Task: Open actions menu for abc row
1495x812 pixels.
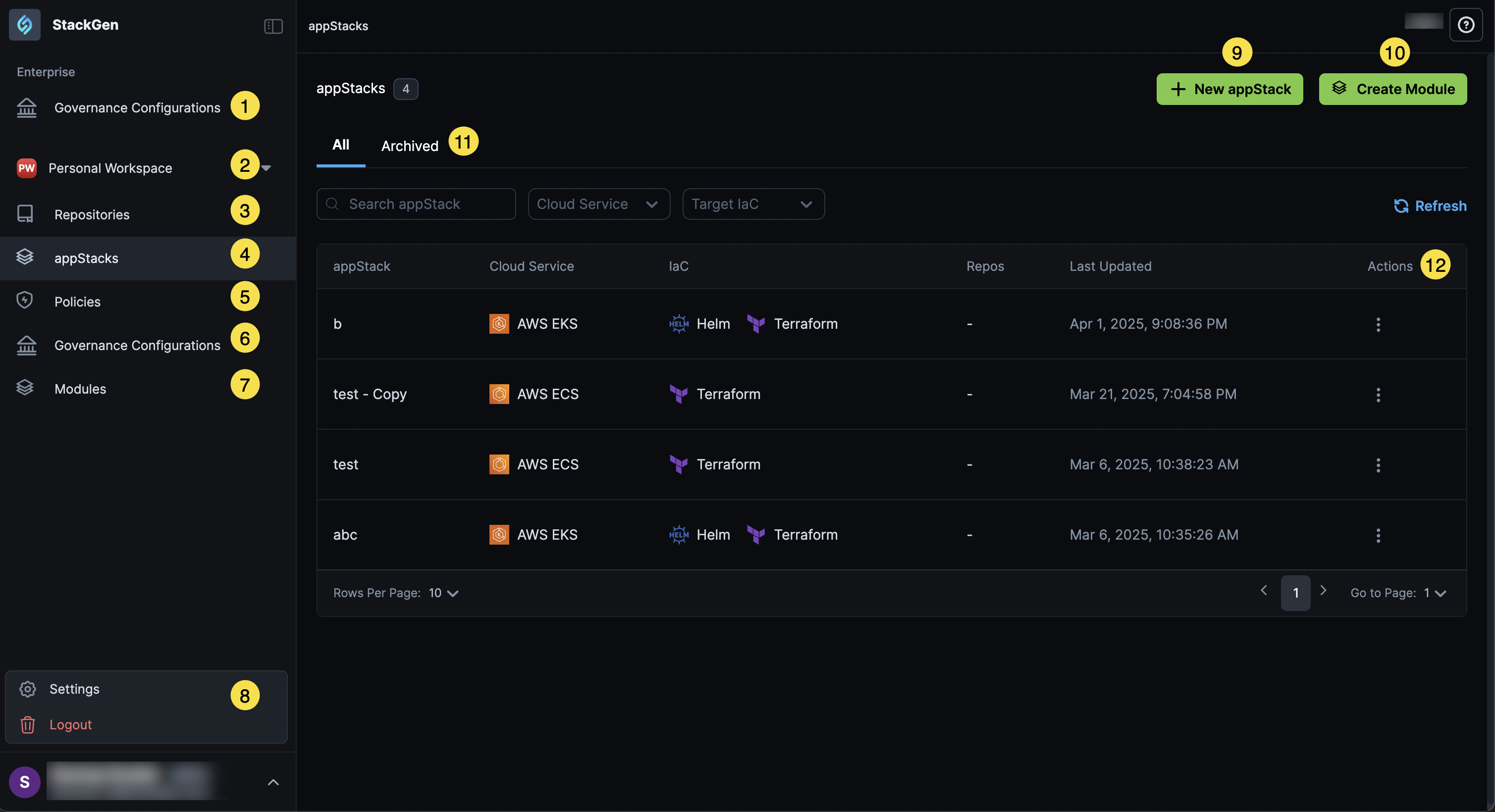Action: (1379, 535)
